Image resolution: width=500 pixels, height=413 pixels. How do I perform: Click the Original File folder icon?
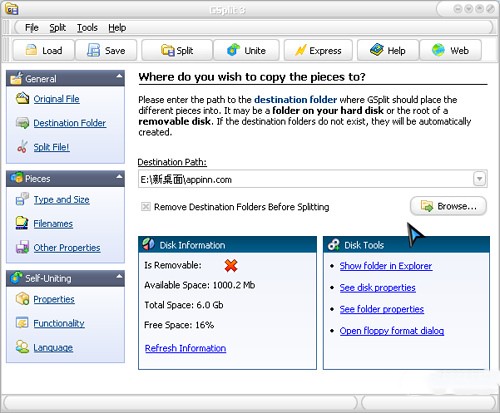[22, 98]
